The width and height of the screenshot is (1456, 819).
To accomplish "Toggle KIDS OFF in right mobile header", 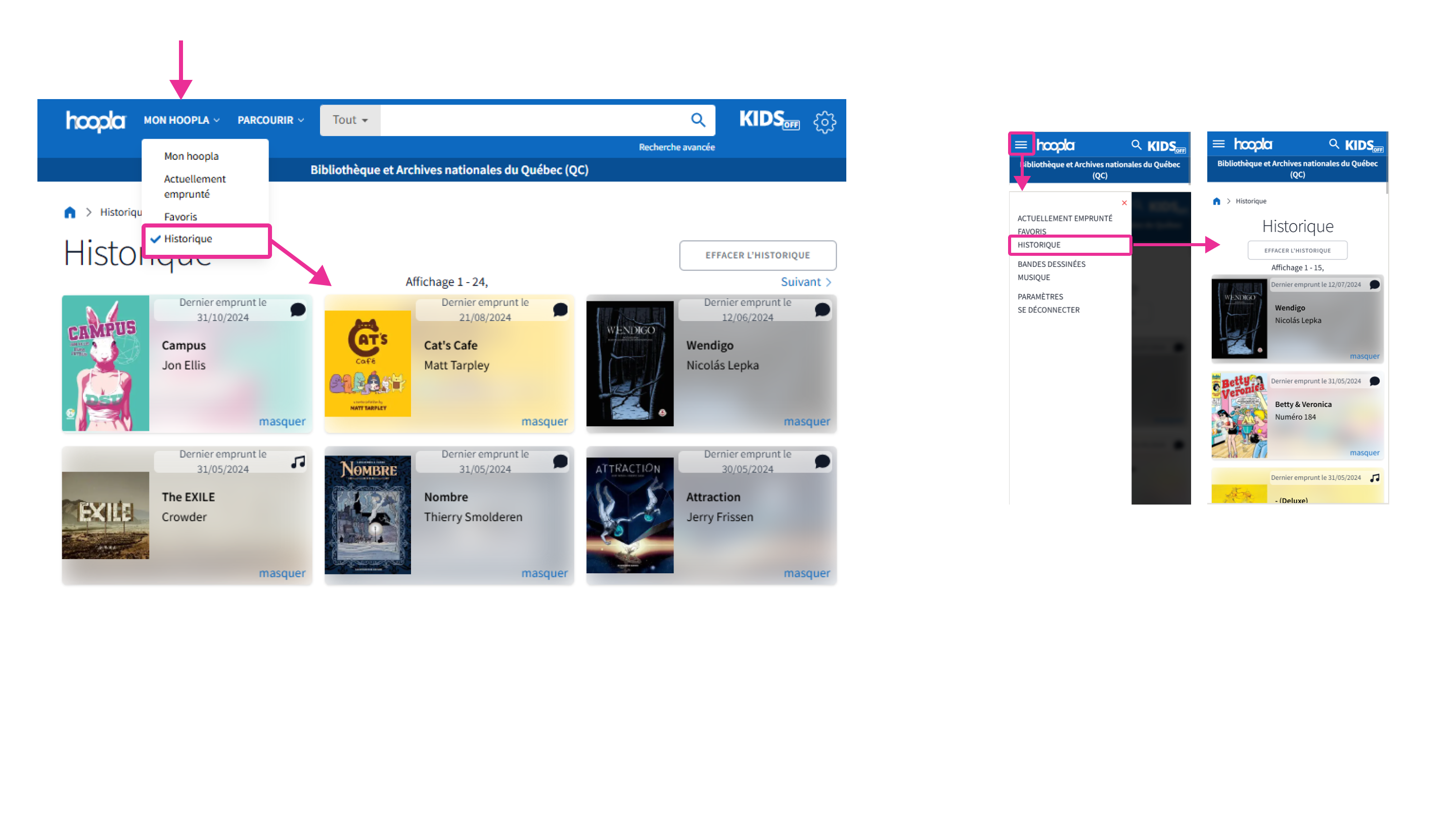I will 1364,145.
